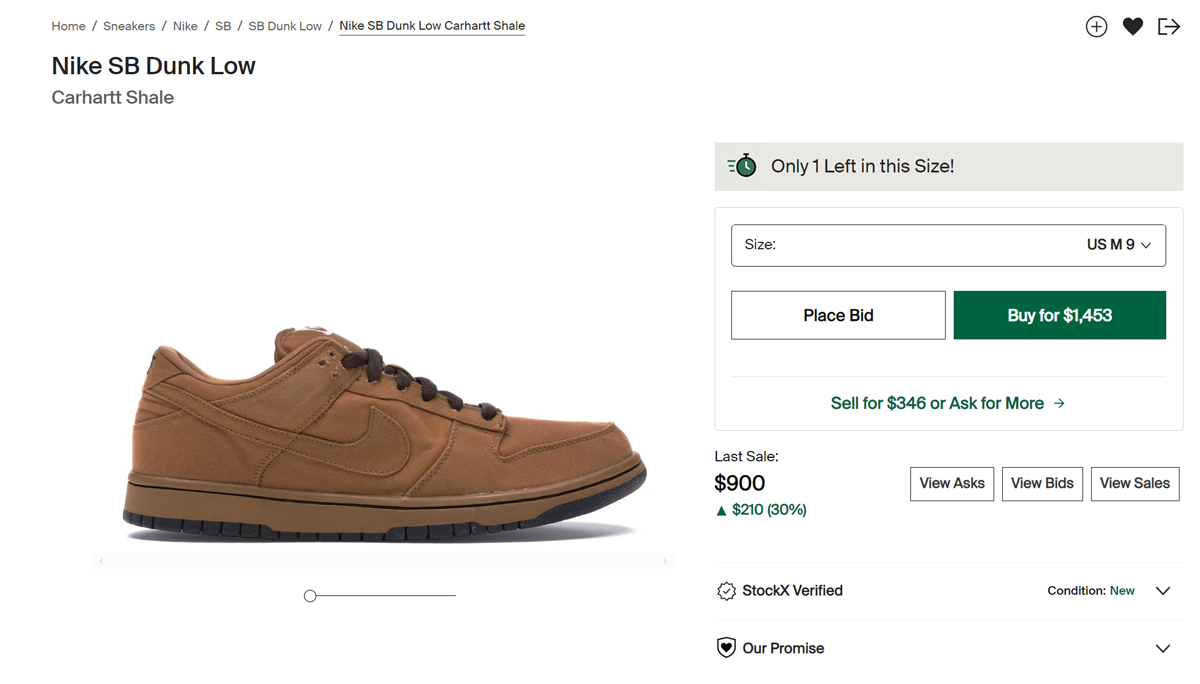Click the stopwatch icon in stock banner

tap(743, 166)
